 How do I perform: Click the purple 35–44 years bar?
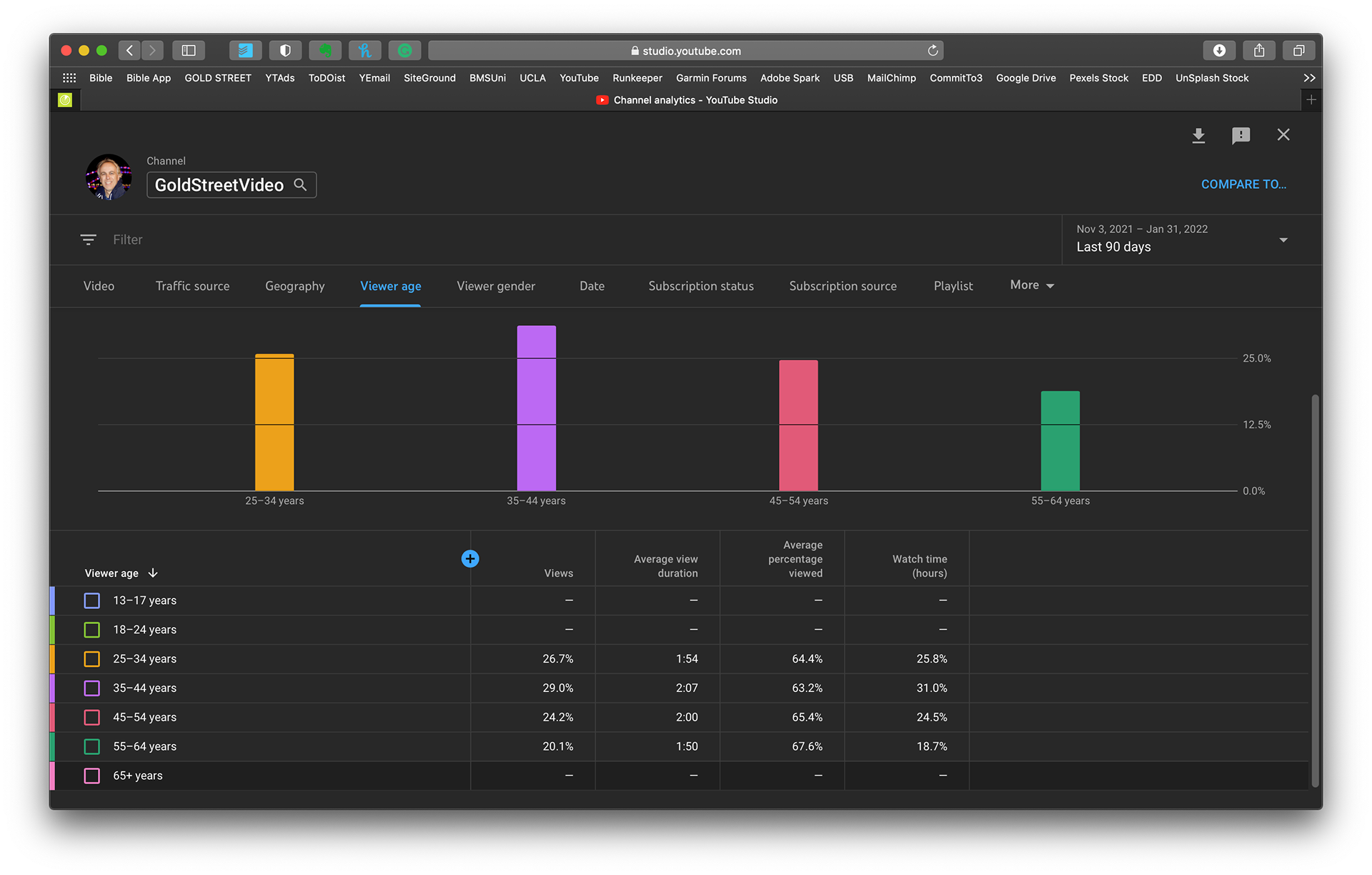[x=536, y=407]
